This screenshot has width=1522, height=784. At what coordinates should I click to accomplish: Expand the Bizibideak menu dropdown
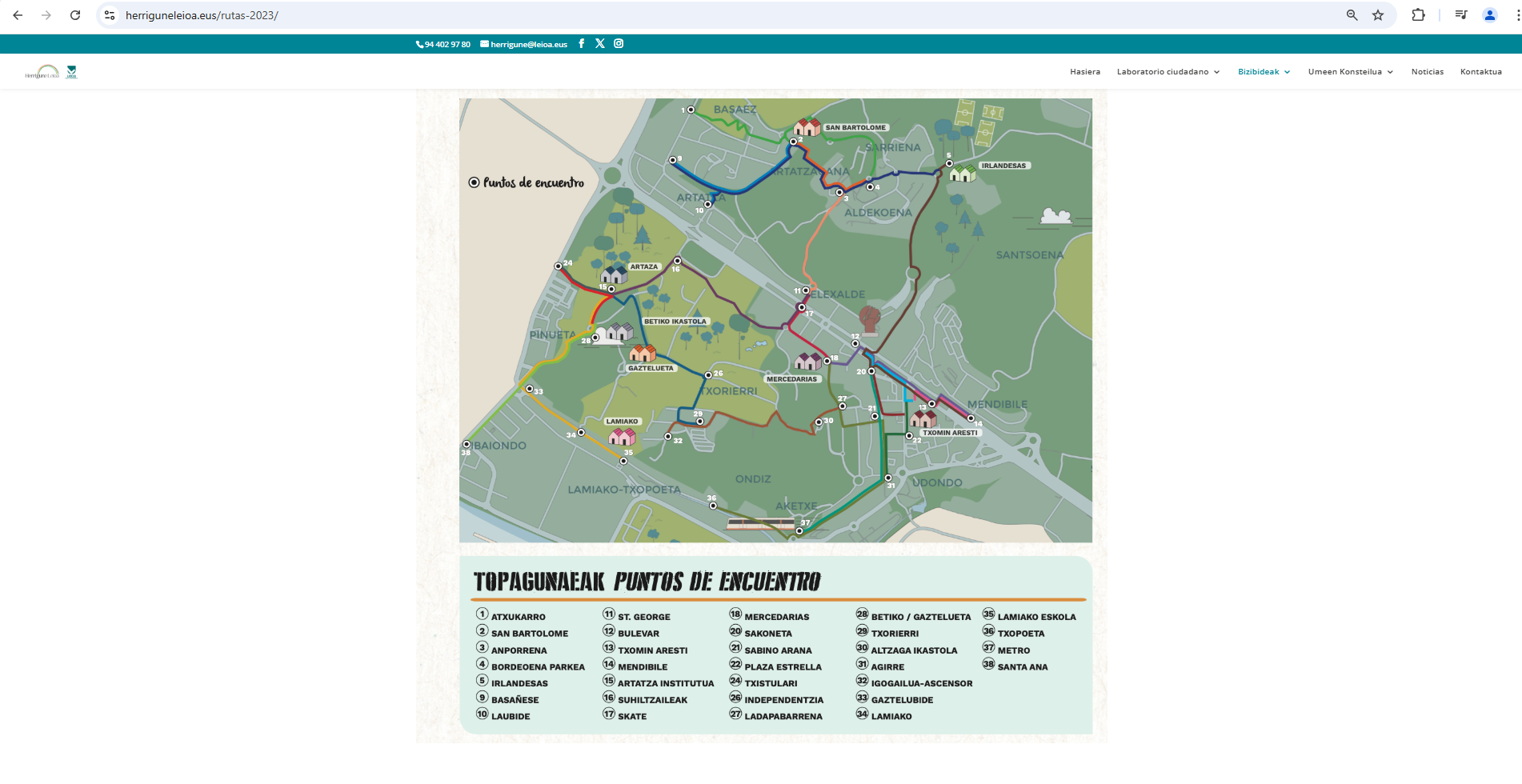(1264, 72)
